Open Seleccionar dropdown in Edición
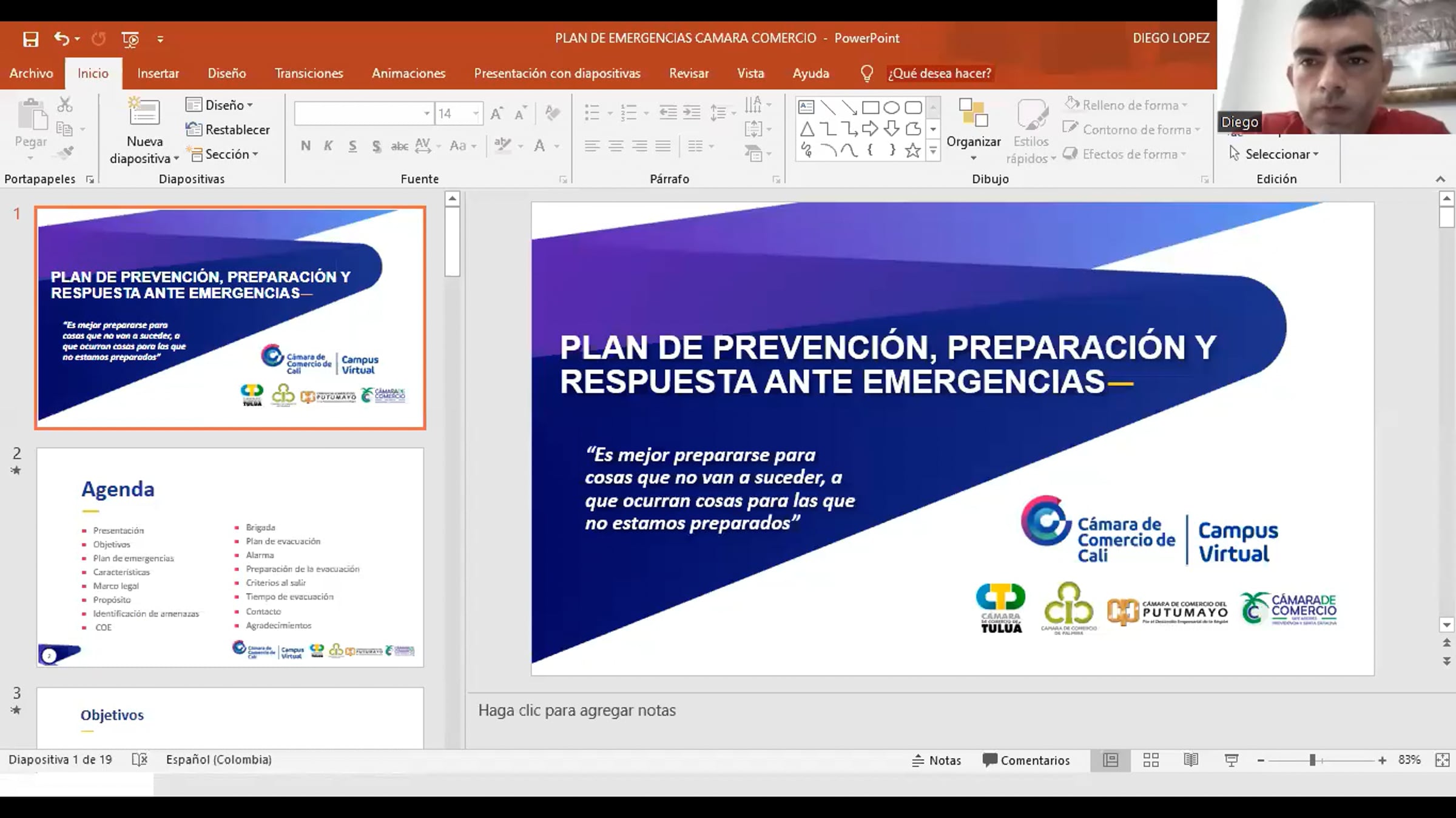The height and width of the screenshot is (818, 1456). coord(1274,154)
